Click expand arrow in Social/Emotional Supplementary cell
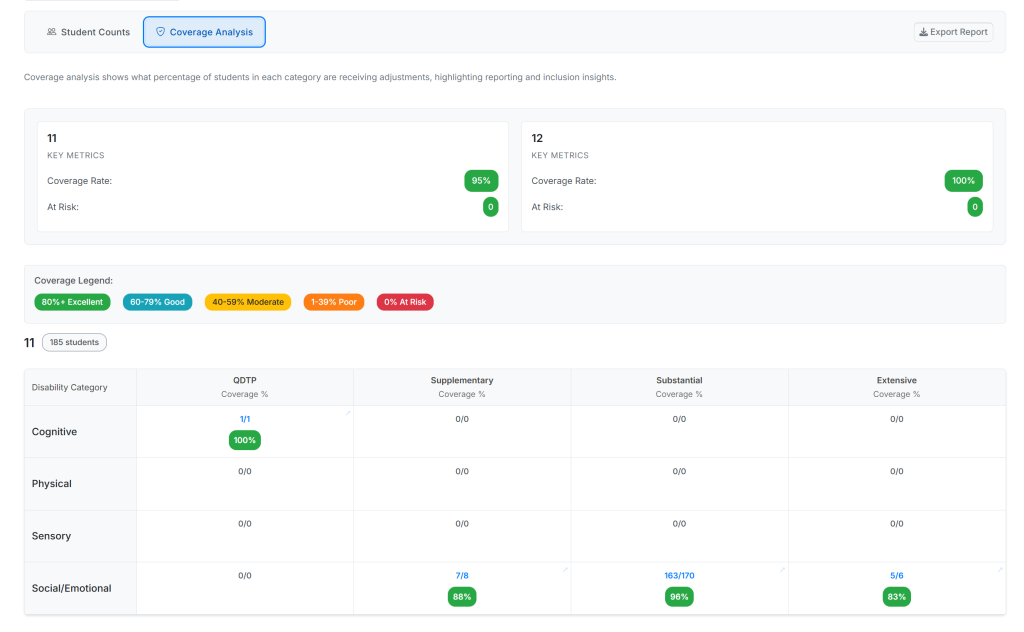This screenshot has height=632, width=1024. [565, 570]
